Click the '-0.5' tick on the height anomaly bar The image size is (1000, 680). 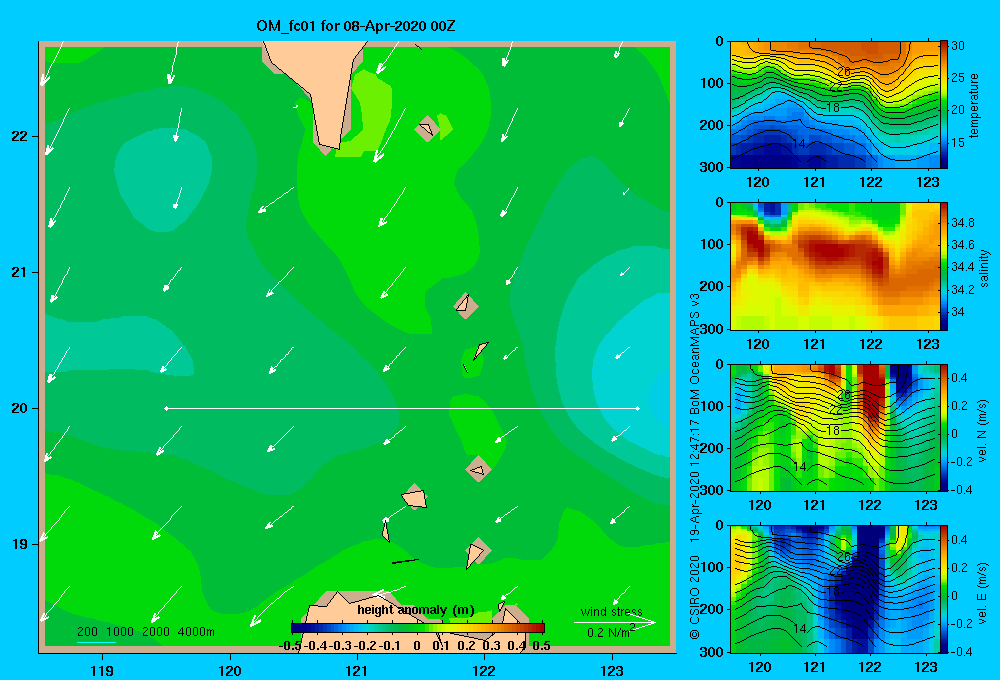pyautogui.click(x=290, y=646)
